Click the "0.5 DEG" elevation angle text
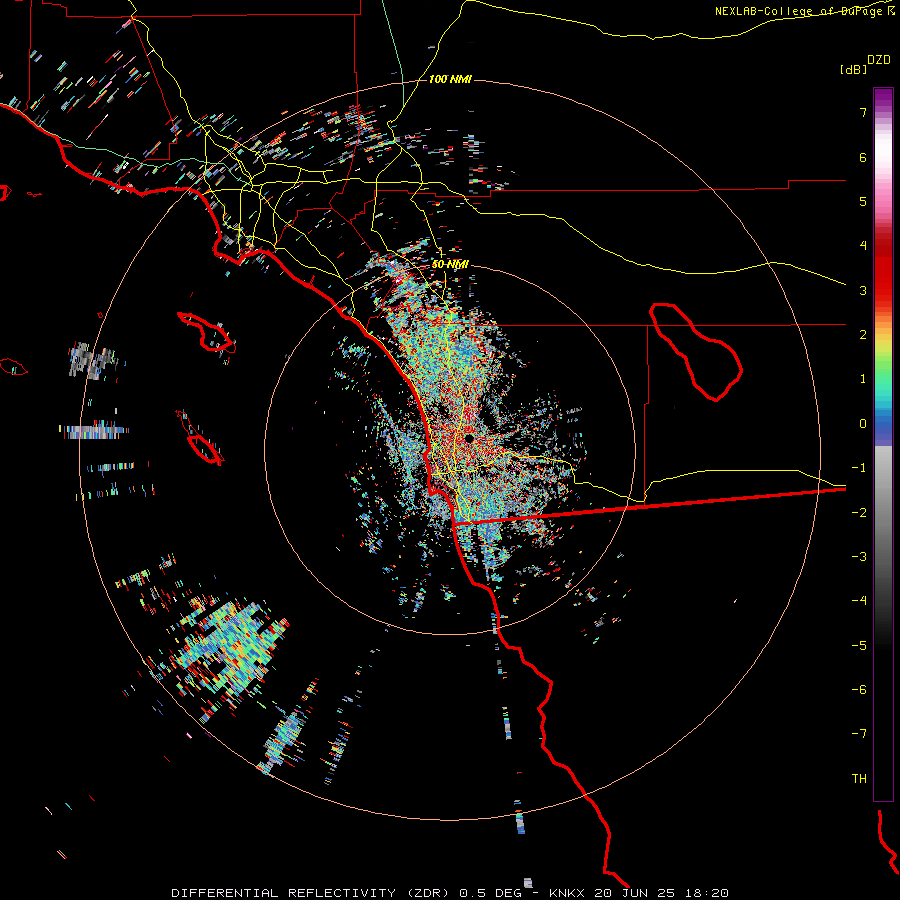The image size is (900, 900). [490, 893]
